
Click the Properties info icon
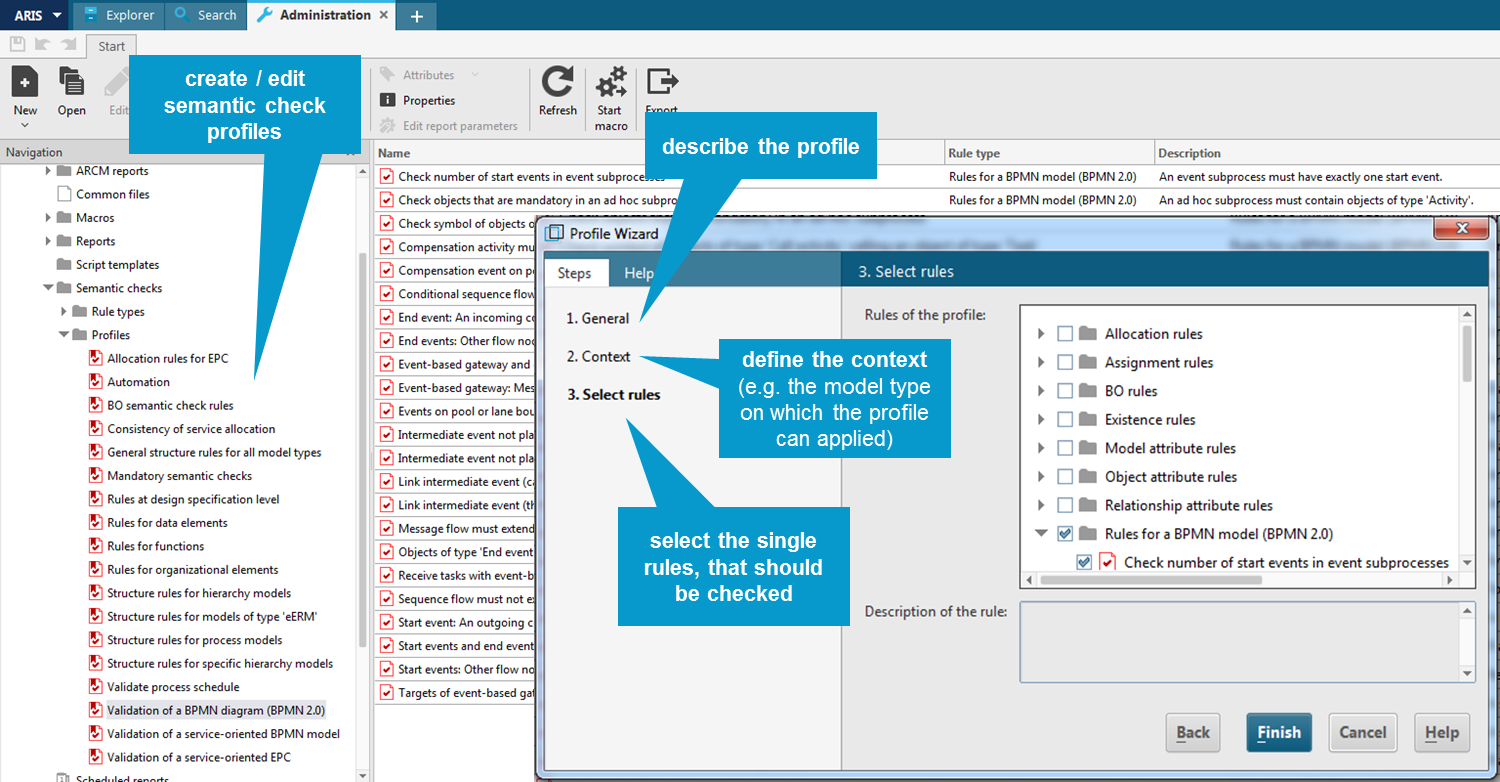pos(388,100)
